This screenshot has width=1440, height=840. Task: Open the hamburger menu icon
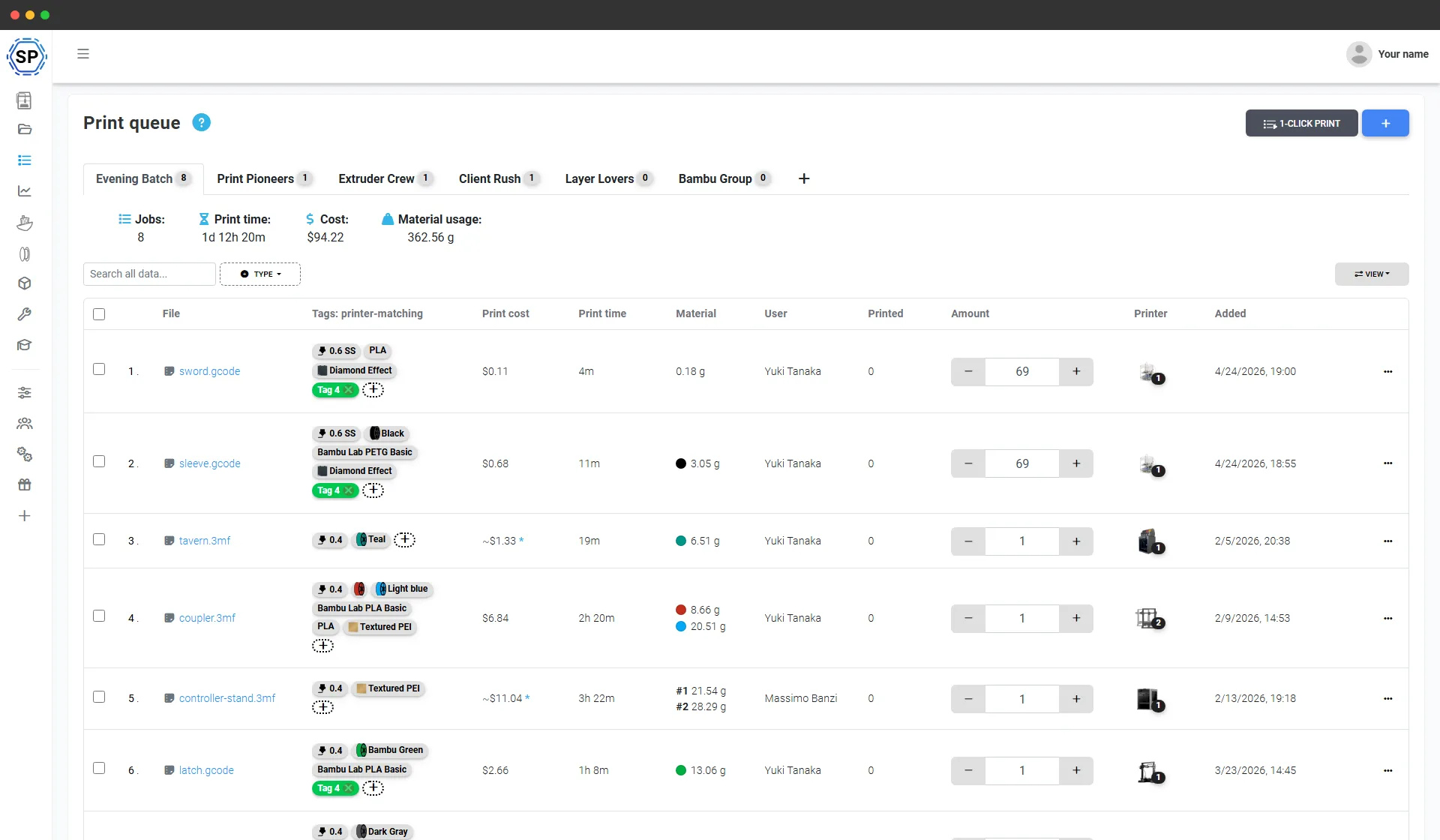coord(83,54)
